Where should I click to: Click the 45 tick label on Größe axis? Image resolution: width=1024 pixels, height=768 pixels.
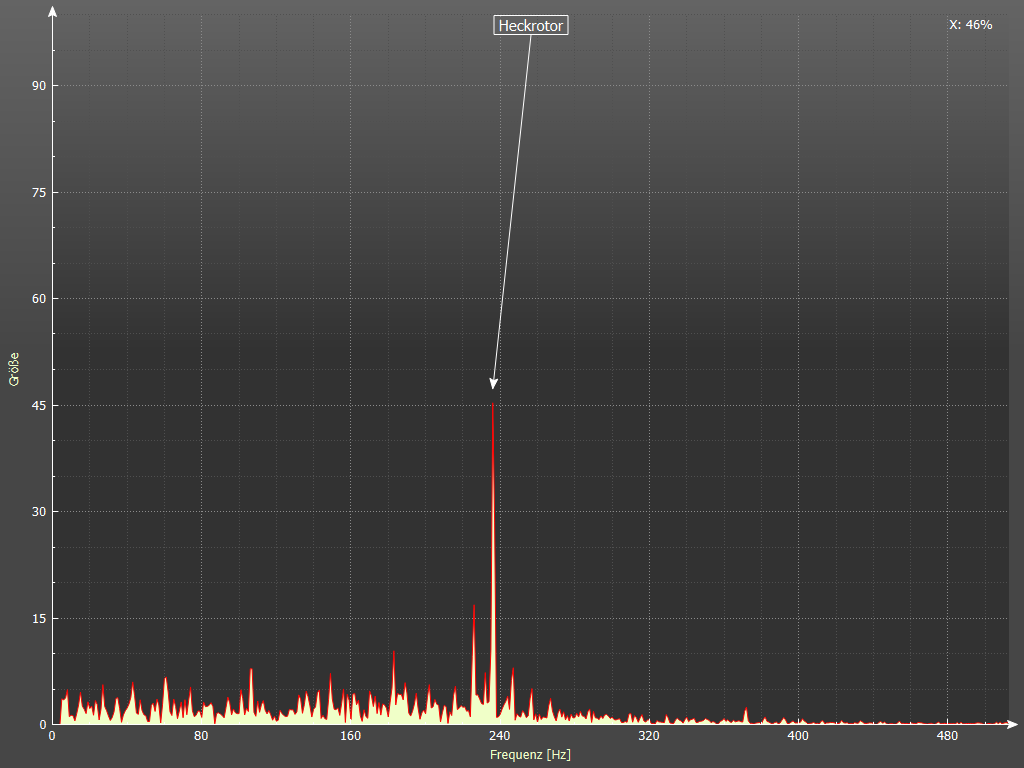click(x=39, y=405)
